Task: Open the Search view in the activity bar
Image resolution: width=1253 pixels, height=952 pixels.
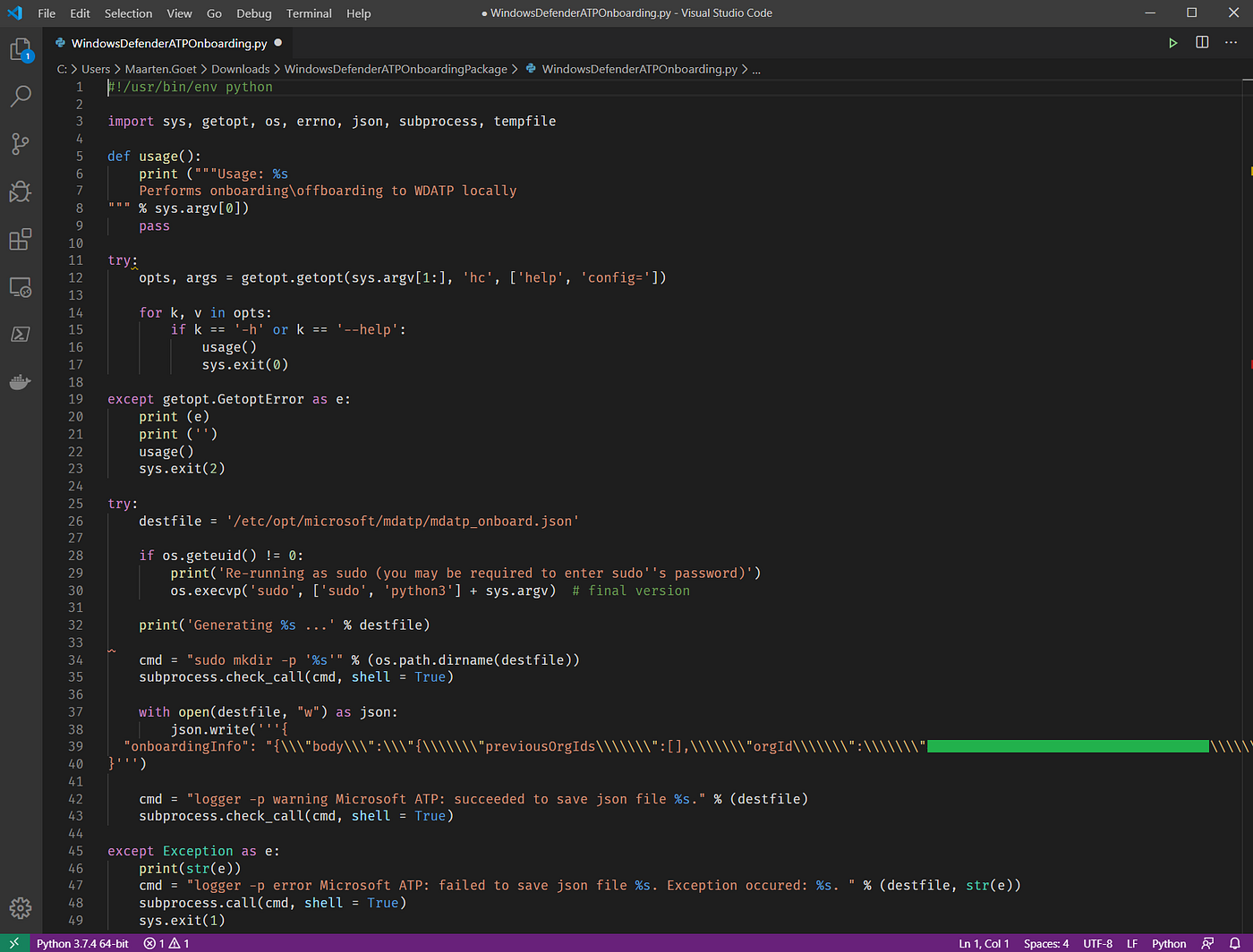Action: pyautogui.click(x=21, y=96)
